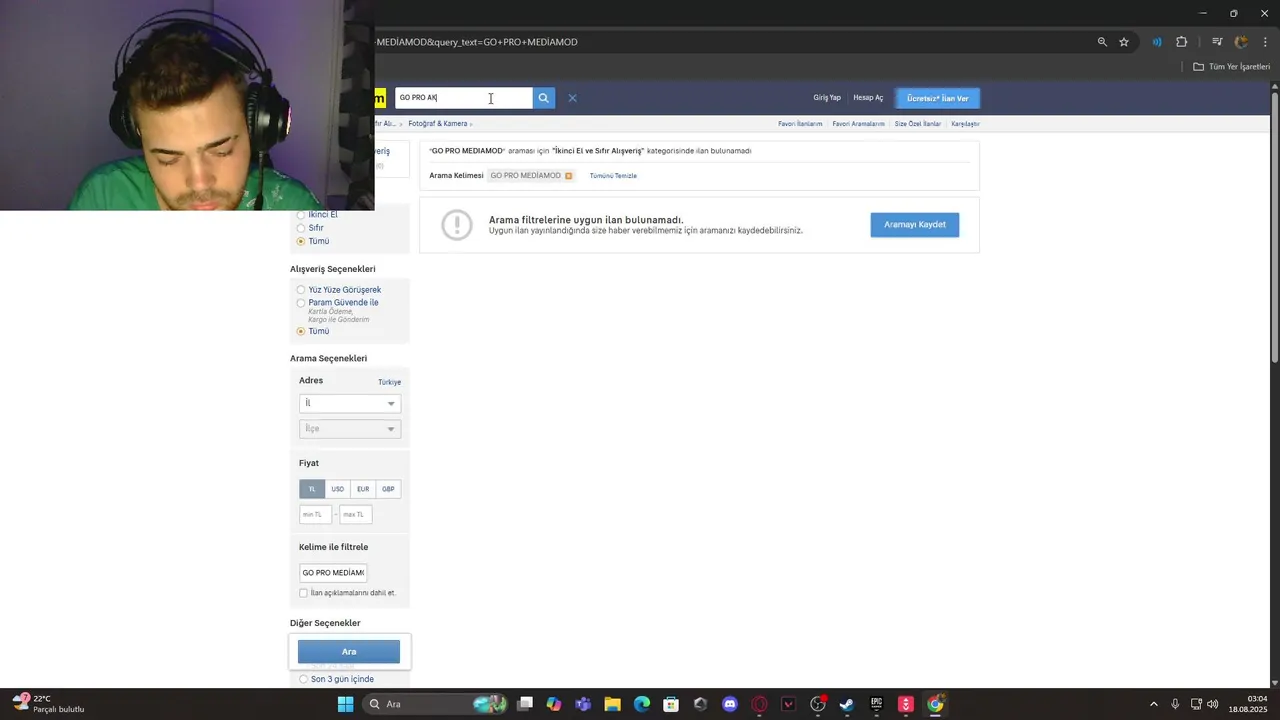Open the Karşılaştır menu link
The image size is (1280, 720).
(x=965, y=124)
